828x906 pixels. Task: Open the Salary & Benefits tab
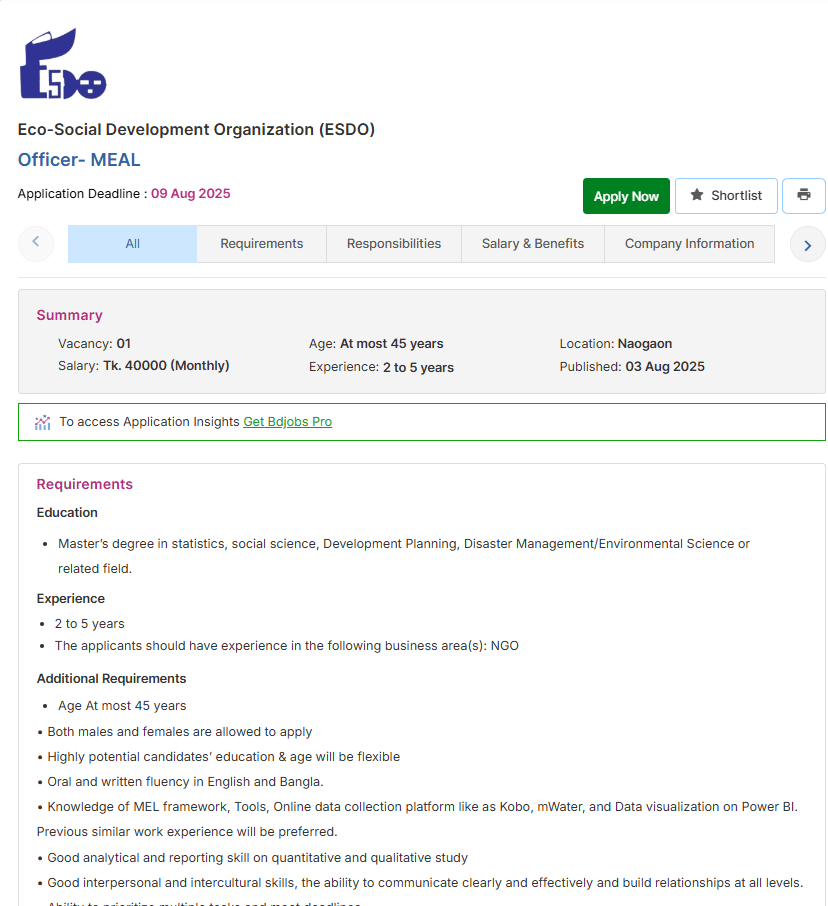point(533,244)
